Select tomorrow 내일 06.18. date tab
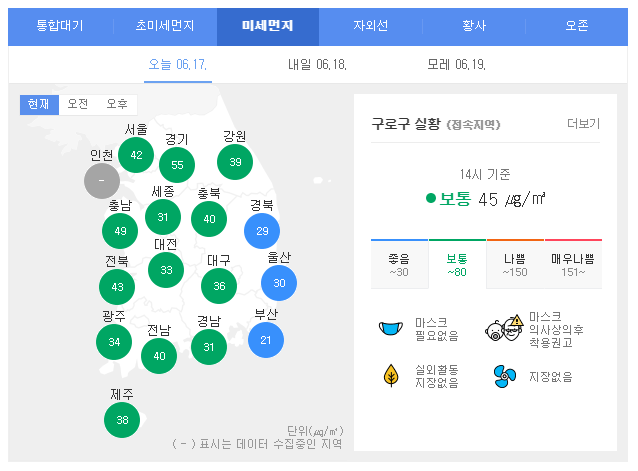Screen dimensions: 638x471 [317, 65]
